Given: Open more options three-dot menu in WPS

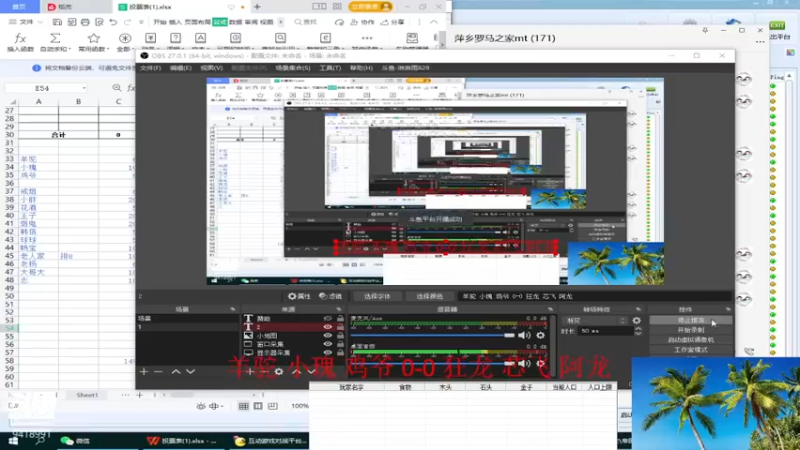Looking at the screenshot, I should [419, 22].
